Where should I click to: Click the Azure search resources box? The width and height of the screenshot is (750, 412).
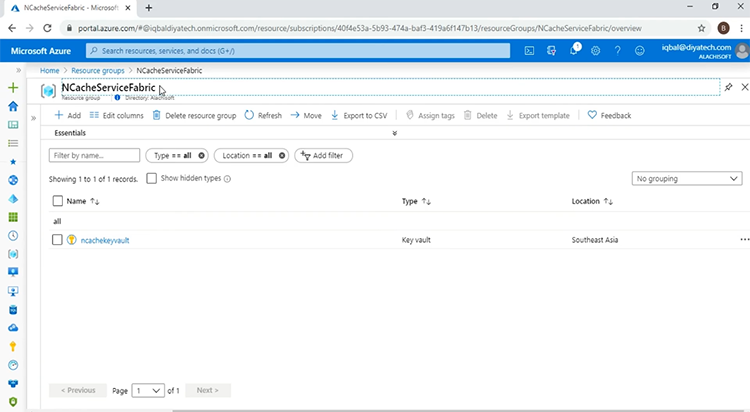298,51
